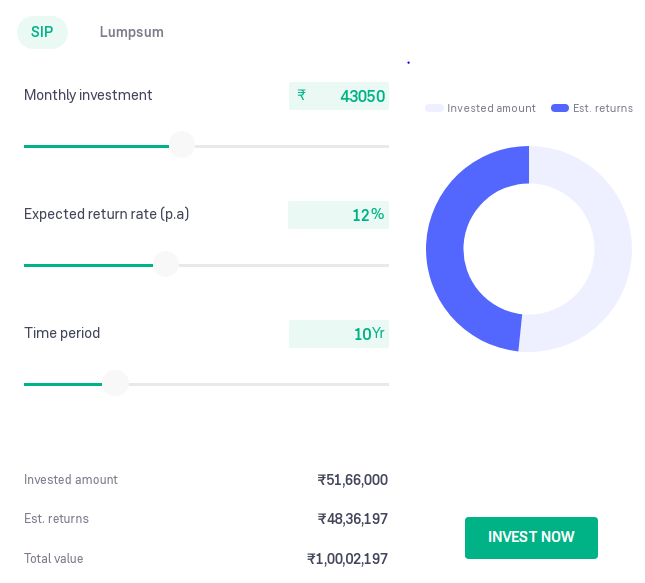Click the expected return rate slider handle

click(166, 265)
